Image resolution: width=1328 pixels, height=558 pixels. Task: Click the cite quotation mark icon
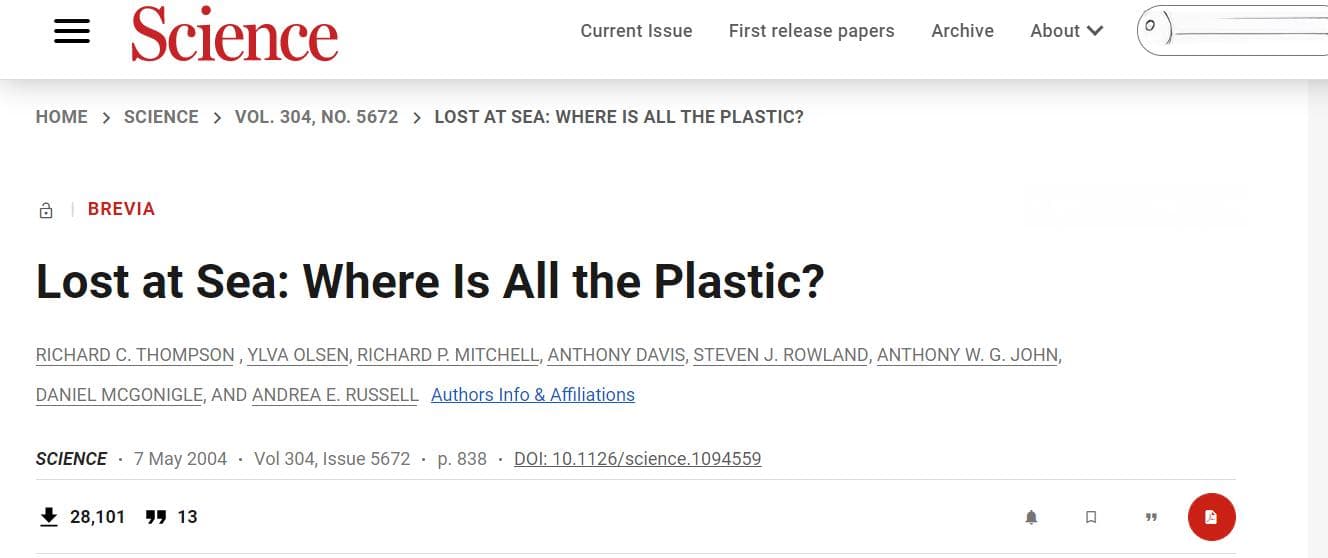tap(1151, 517)
